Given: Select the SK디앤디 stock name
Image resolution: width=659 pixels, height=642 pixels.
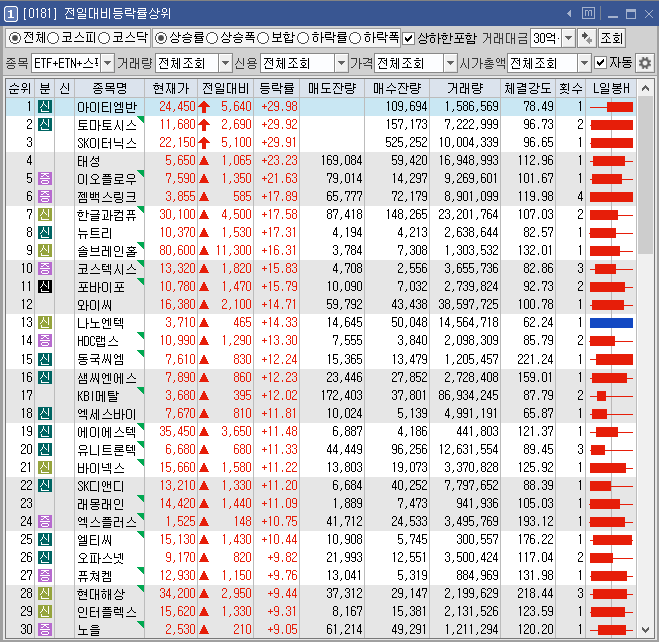Looking at the screenshot, I should 101,485.
